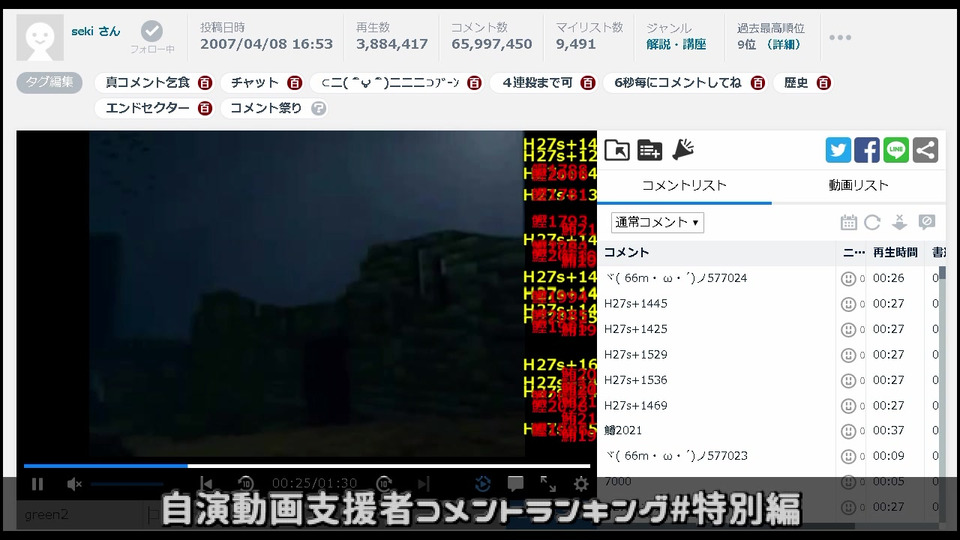The image size is (960, 540).
Task: Nicoru the comment H27s+1425
Action: tap(848, 329)
